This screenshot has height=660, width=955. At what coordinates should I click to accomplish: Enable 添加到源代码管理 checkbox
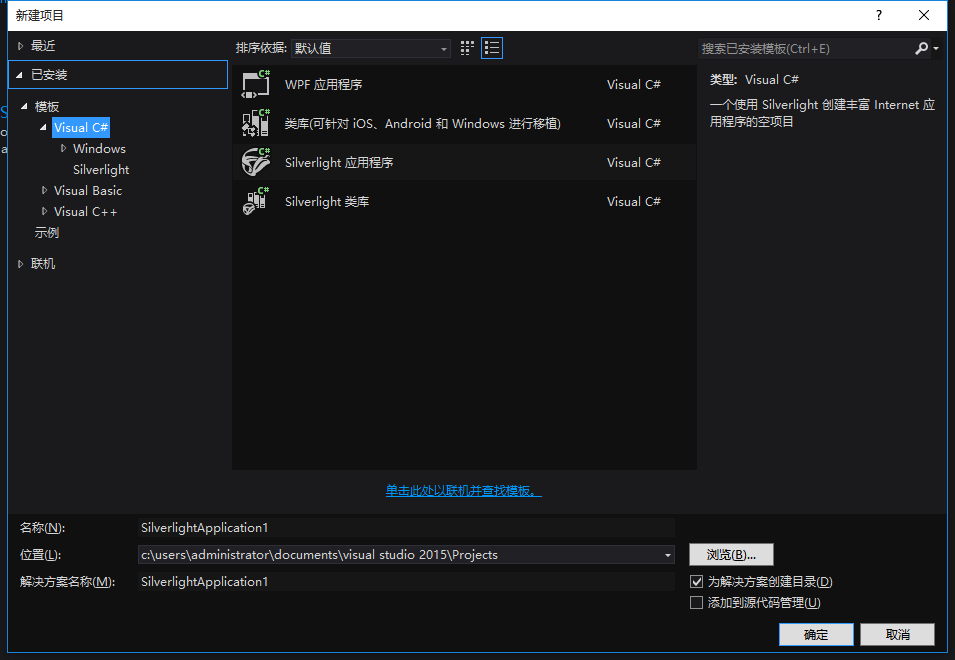pos(696,603)
